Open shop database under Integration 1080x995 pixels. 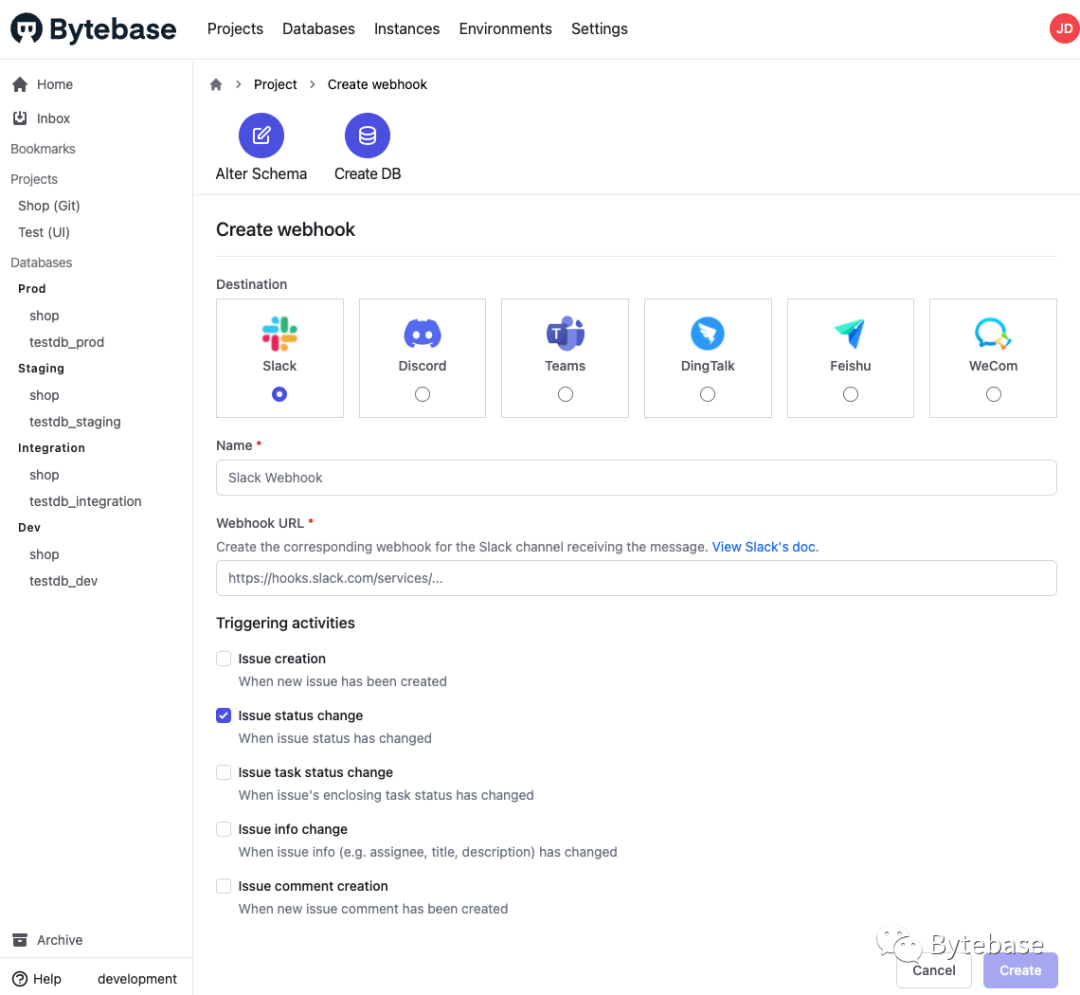click(44, 474)
